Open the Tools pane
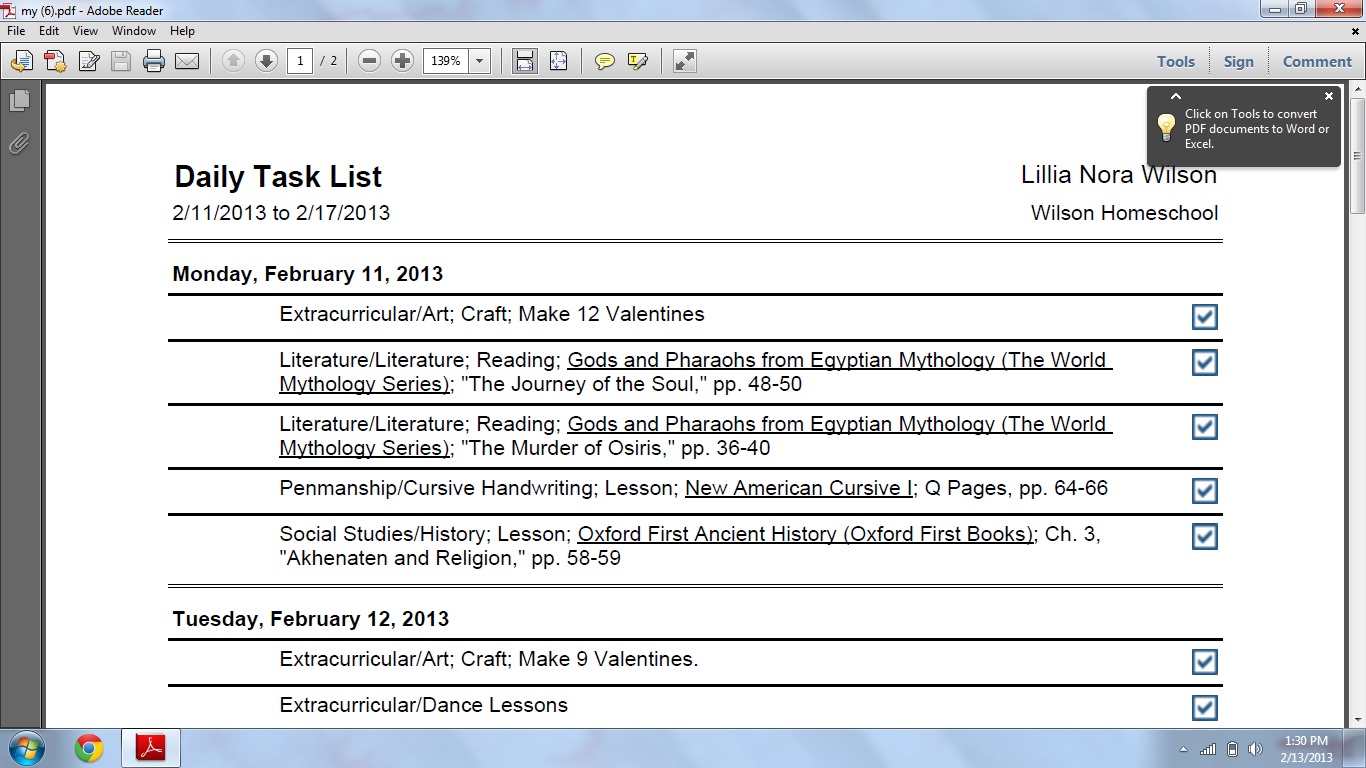1366x768 pixels. coord(1176,62)
